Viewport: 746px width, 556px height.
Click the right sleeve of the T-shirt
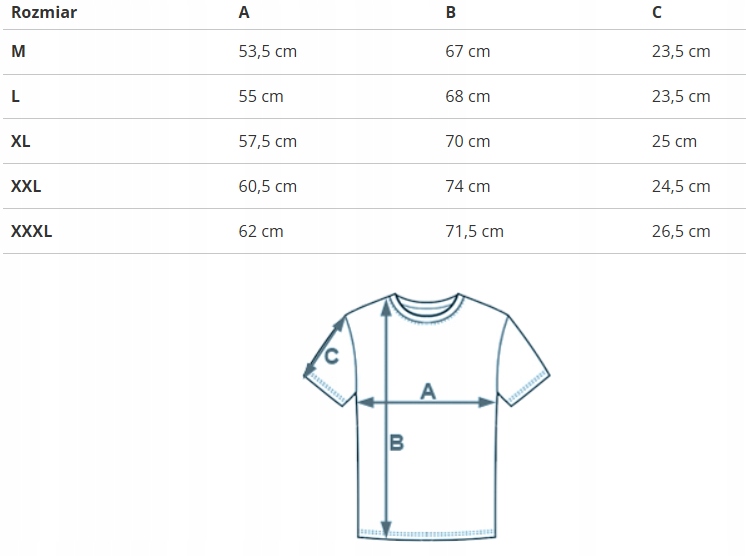(525, 360)
